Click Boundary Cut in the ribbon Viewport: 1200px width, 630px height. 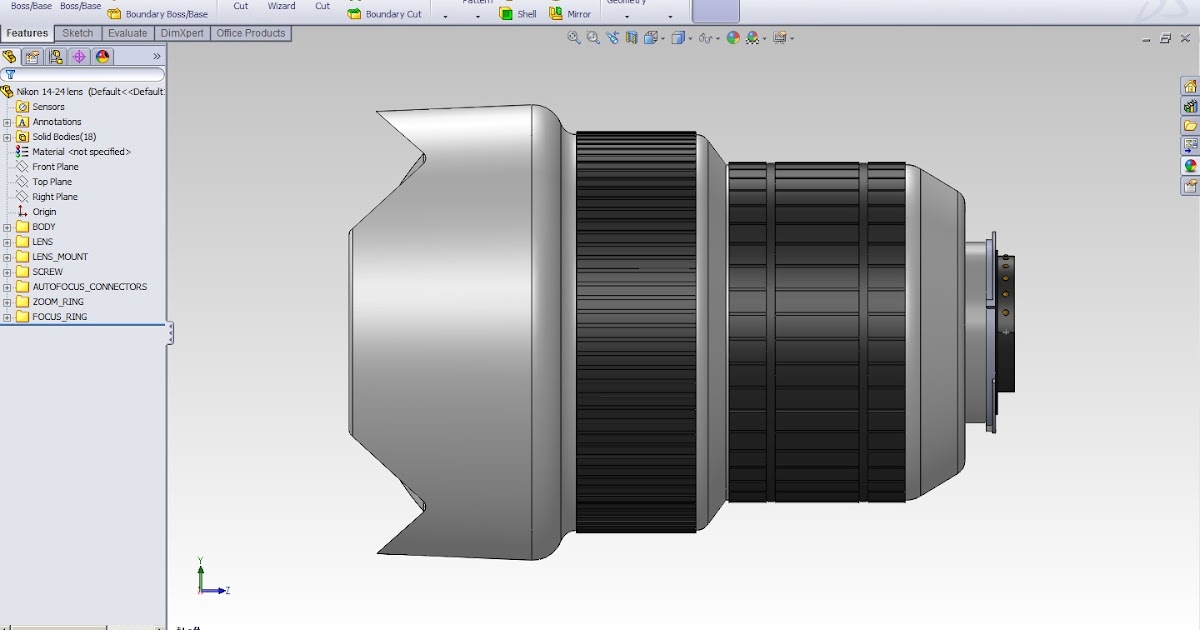pyautogui.click(x=385, y=14)
